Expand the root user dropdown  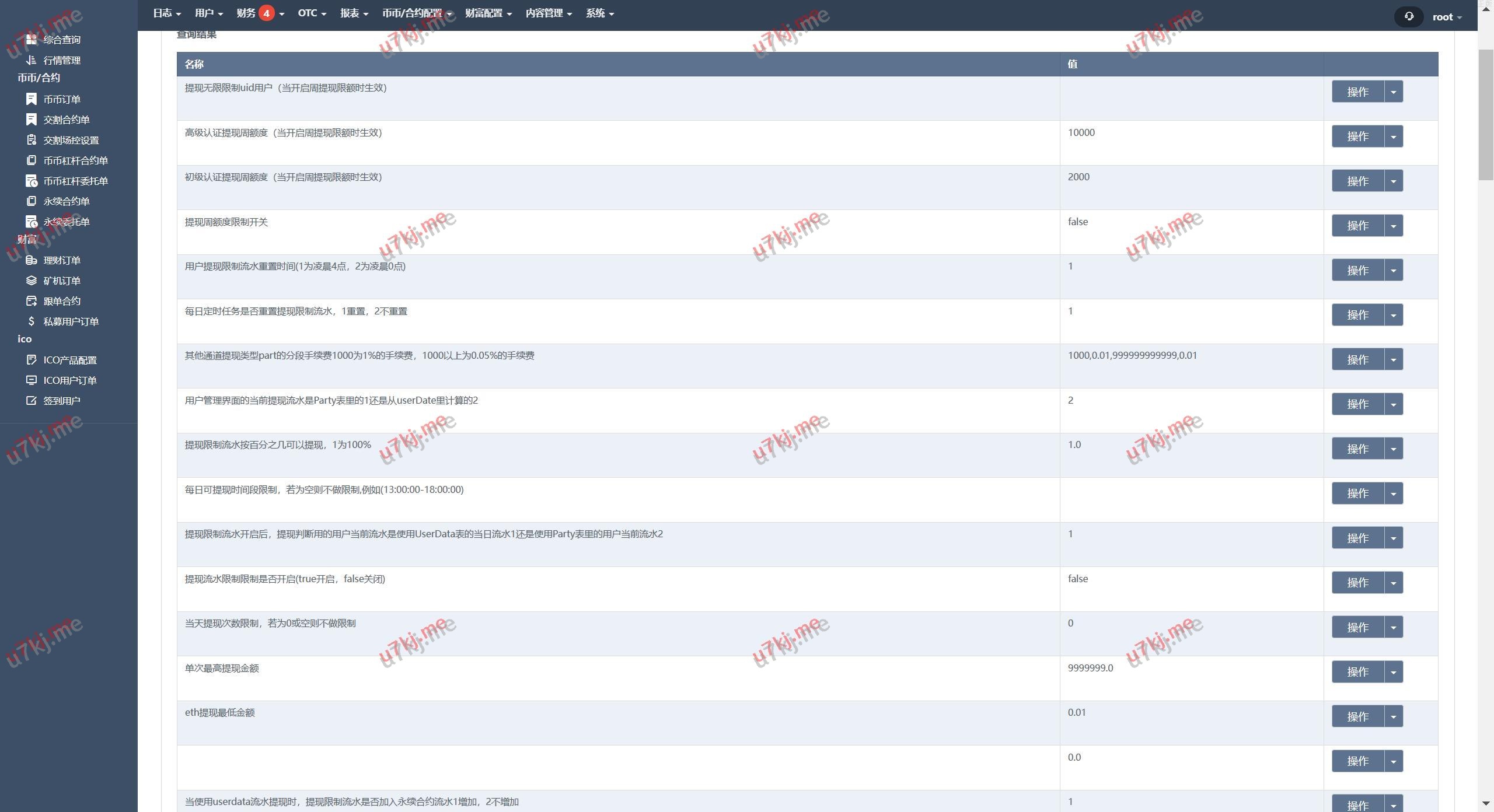click(x=1447, y=17)
